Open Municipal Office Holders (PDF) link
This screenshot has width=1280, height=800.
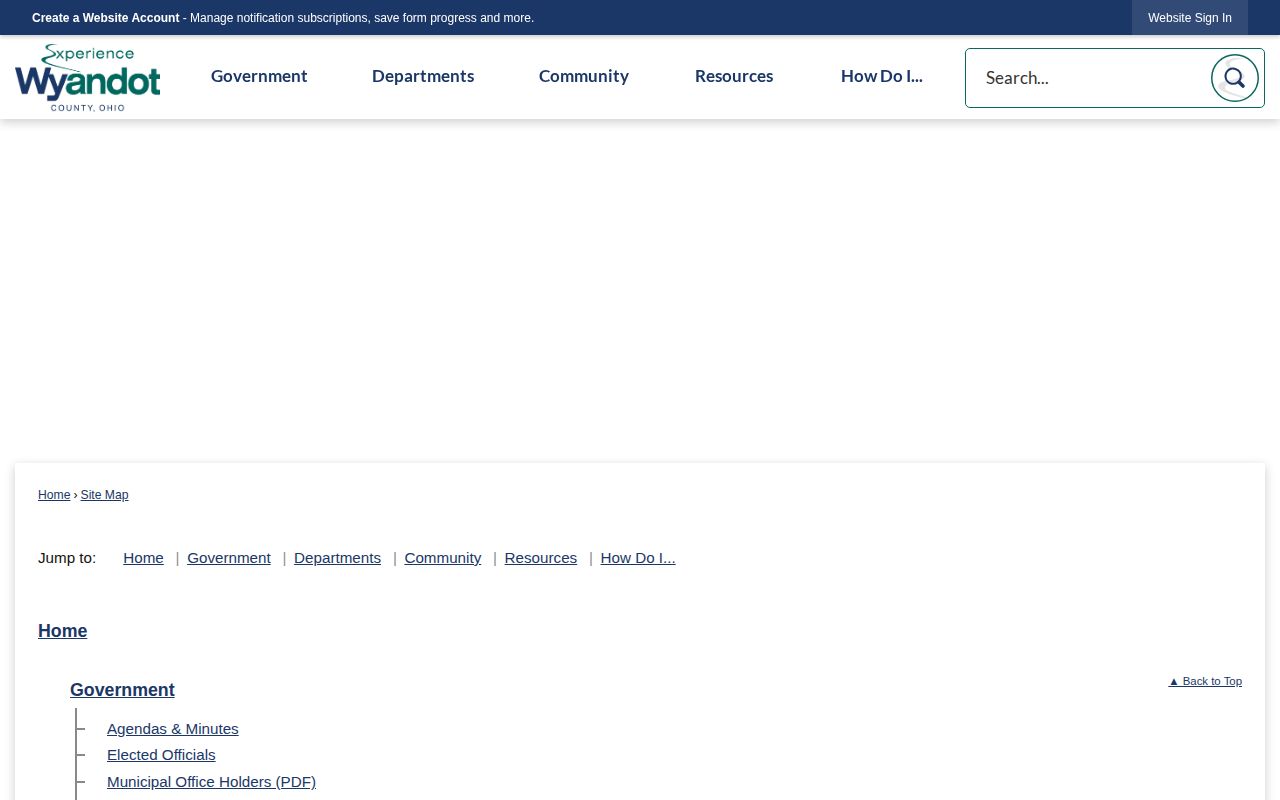(211, 782)
